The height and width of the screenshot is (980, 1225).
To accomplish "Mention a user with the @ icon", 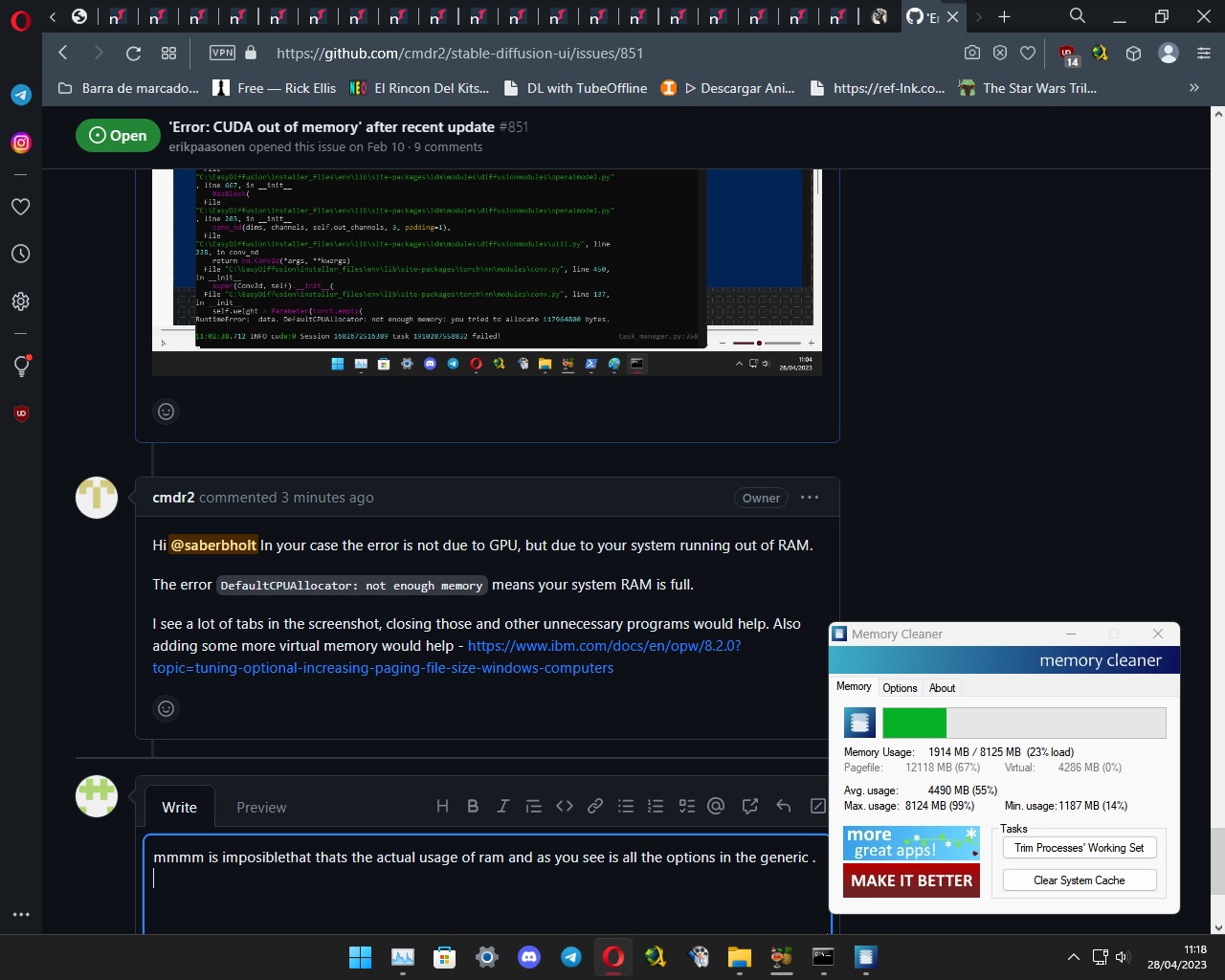I will 717,806.
